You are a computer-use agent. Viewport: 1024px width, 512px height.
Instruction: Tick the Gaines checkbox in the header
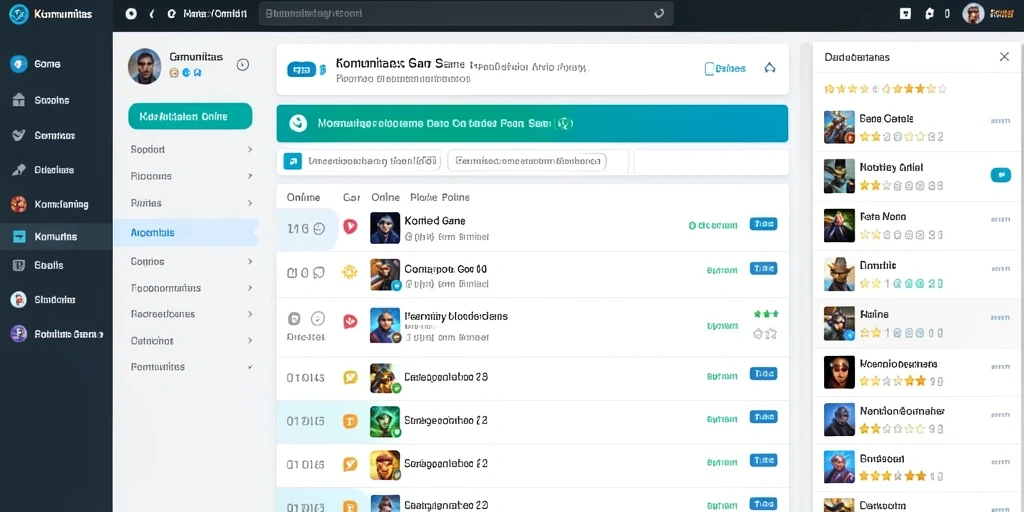click(x=709, y=69)
